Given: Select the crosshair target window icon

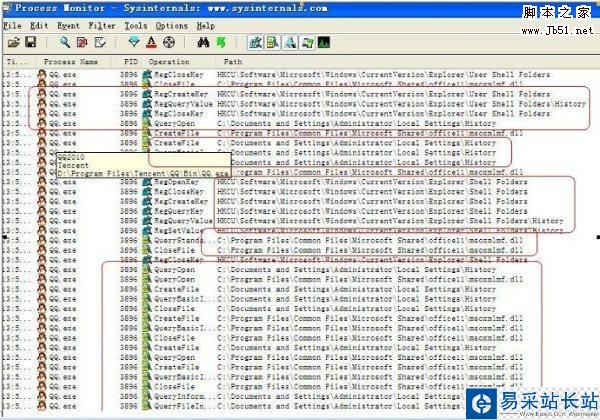Looking at the screenshot, I should click(x=169, y=42).
